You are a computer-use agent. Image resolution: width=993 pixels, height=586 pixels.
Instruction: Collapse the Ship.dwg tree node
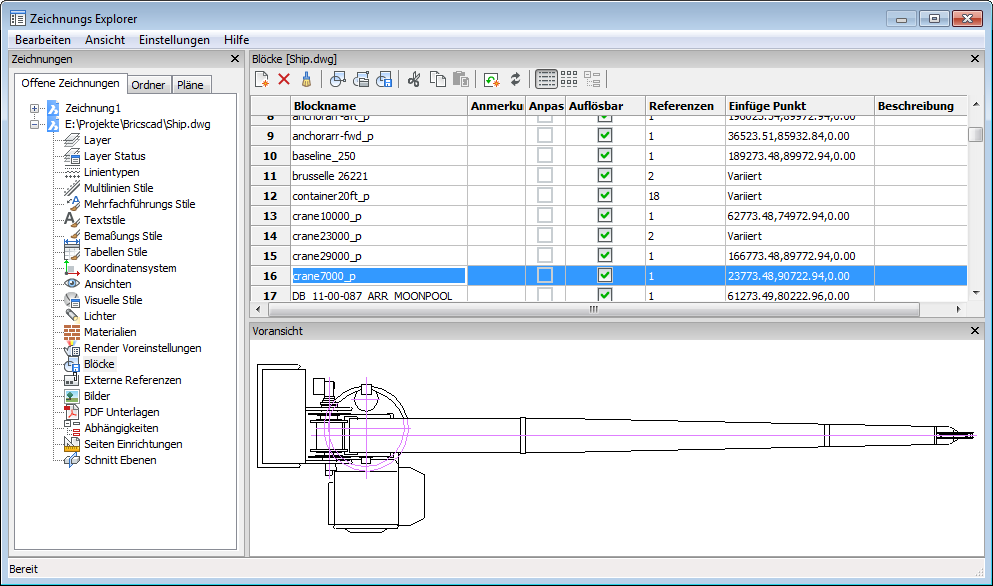click(x=36, y=124)
